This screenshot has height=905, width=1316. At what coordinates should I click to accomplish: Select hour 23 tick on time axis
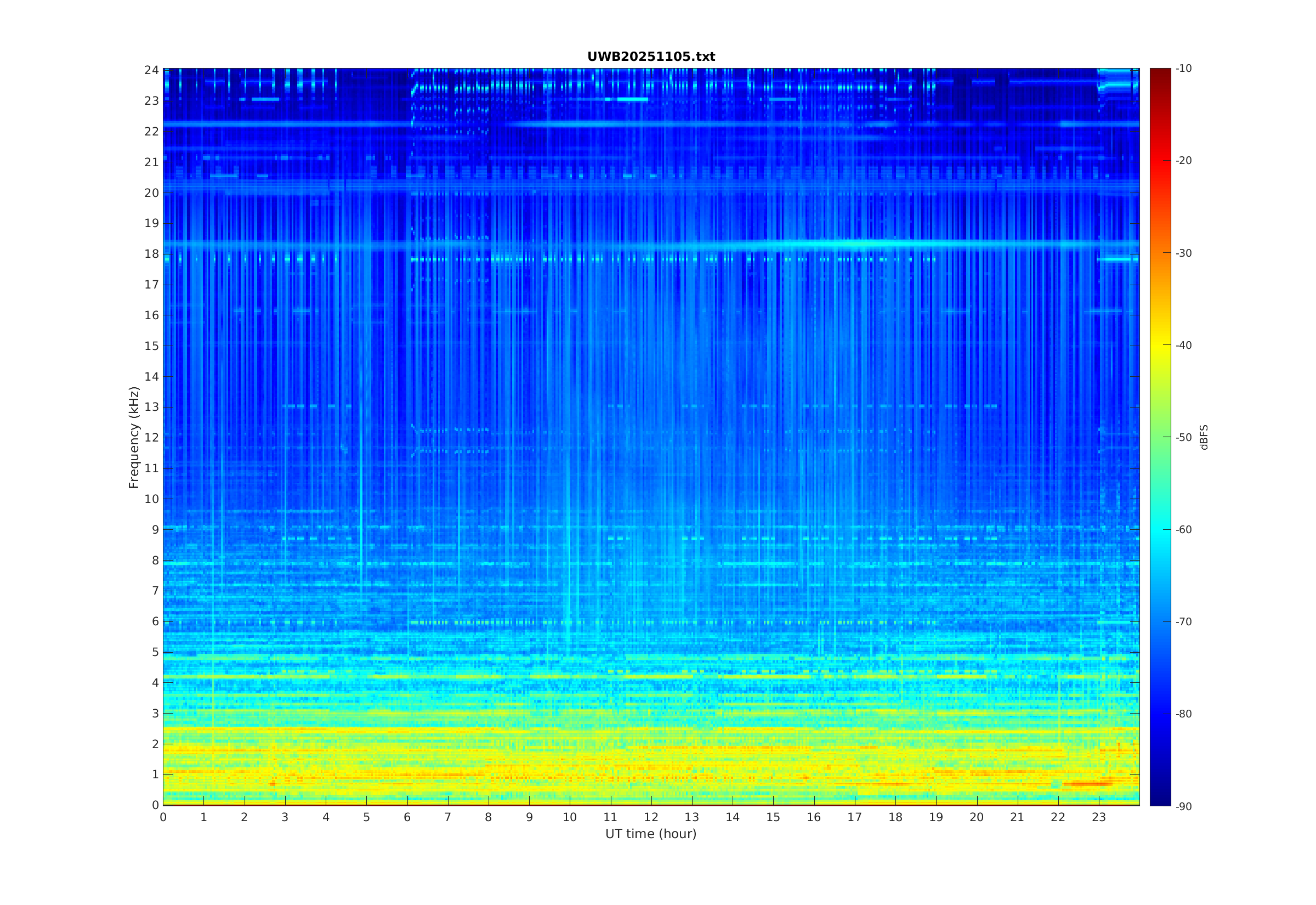click(x=1099, y=817)
